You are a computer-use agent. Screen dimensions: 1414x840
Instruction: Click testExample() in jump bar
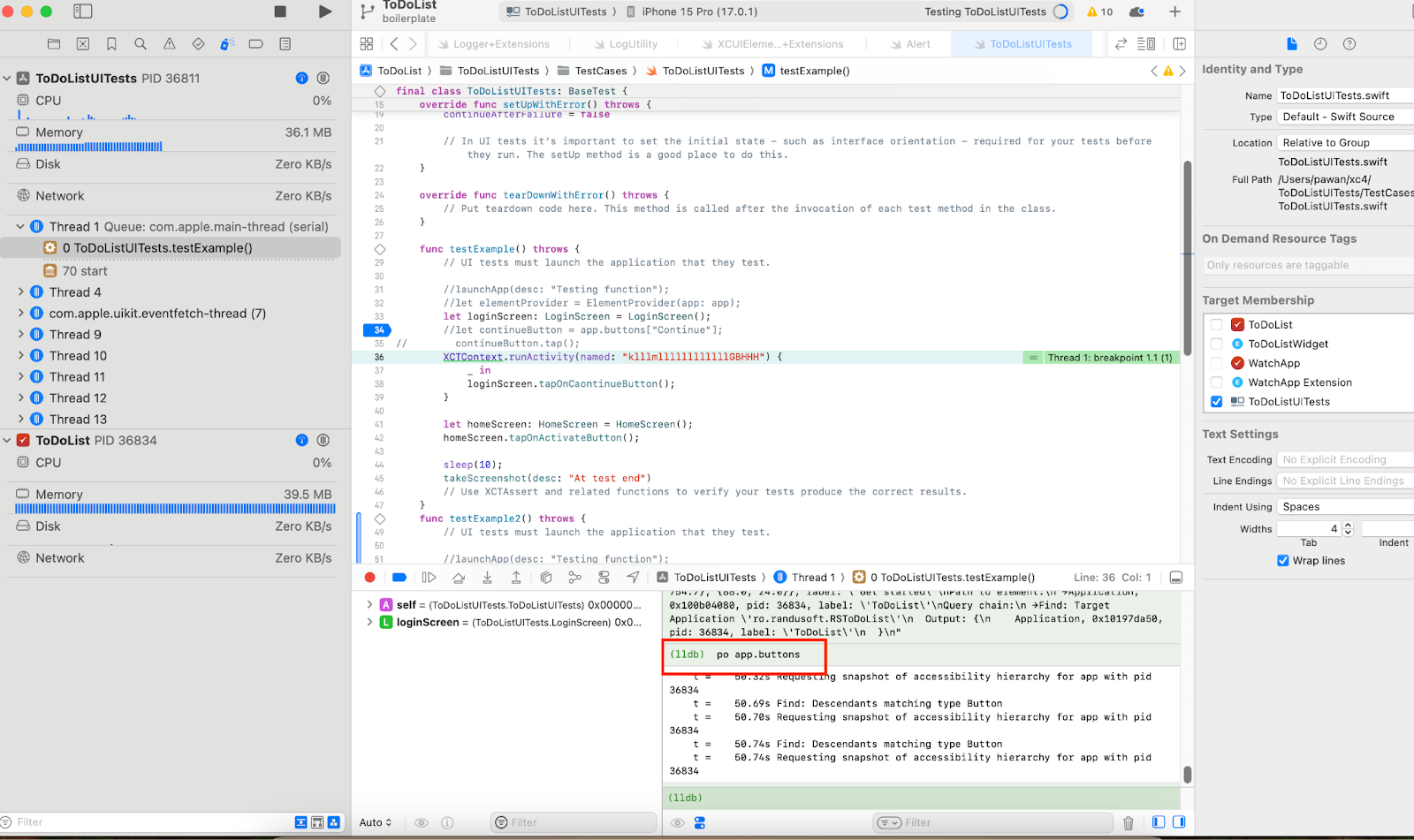pyautogui.click(x=806, y=71)
